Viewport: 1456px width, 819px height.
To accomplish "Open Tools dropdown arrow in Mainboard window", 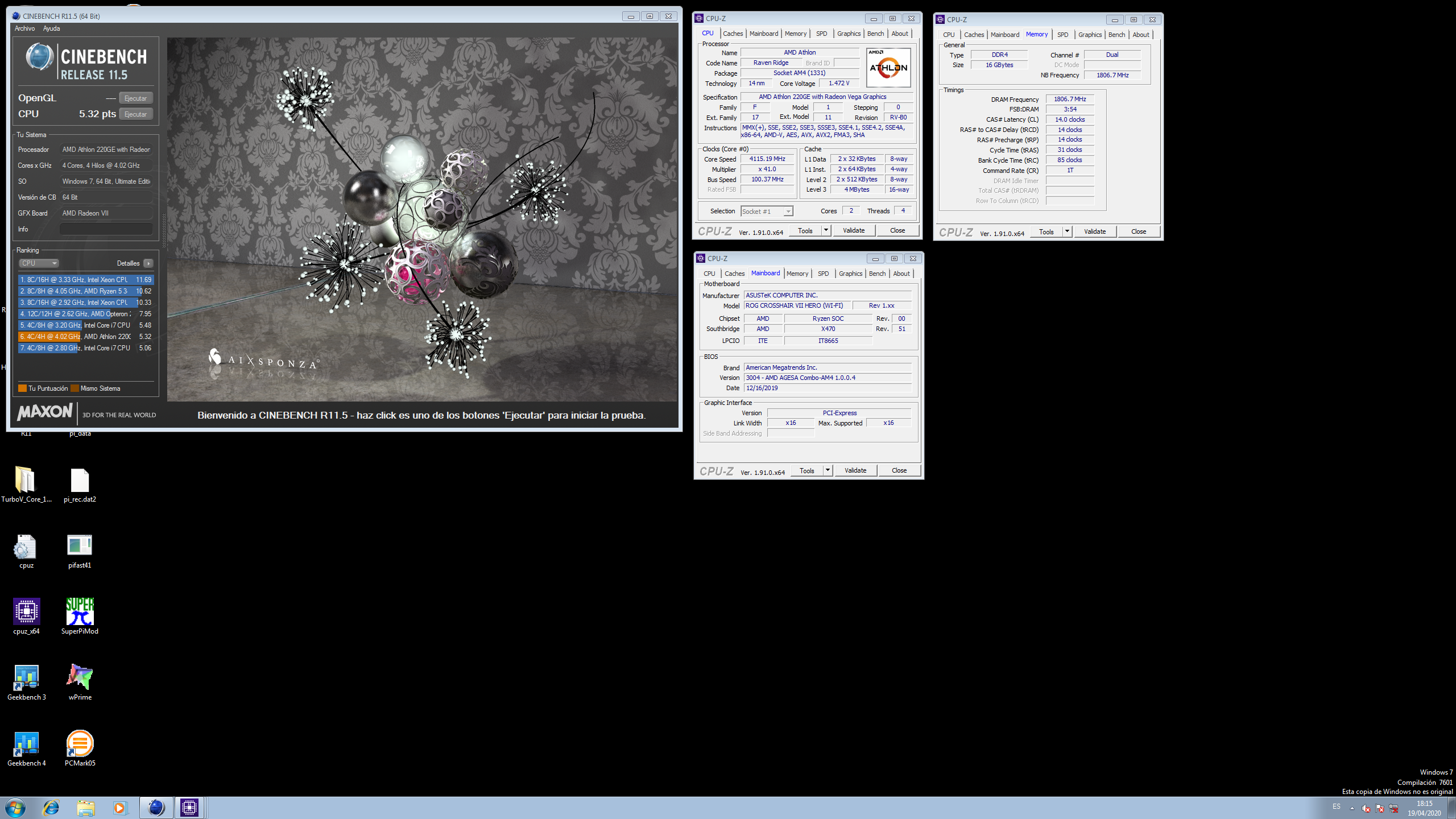I will (829, 470).
